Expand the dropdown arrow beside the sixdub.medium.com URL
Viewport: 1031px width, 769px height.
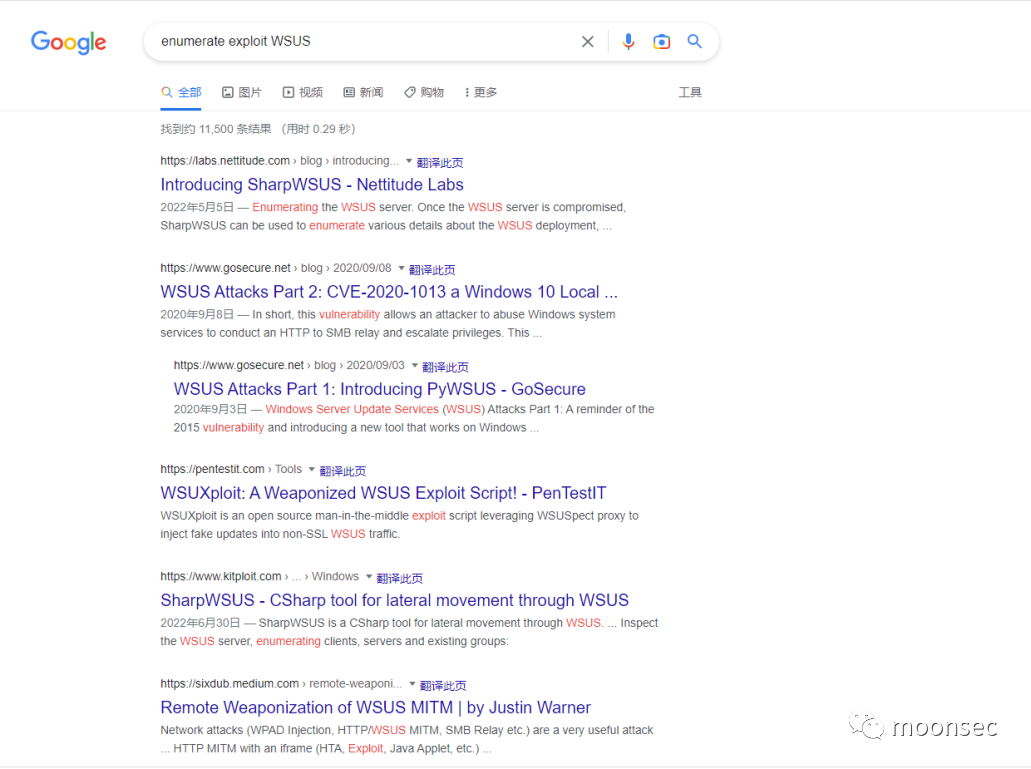tap(412, 684)
